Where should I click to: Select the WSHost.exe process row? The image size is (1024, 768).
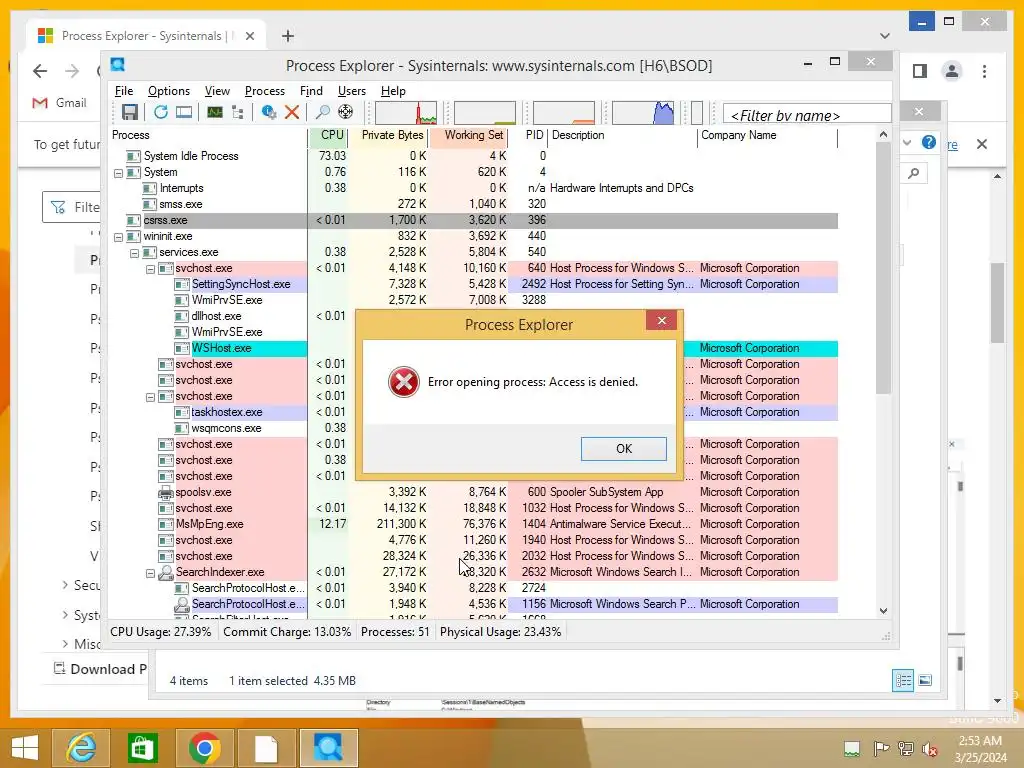pyautogui.click(x=473, y=348)
